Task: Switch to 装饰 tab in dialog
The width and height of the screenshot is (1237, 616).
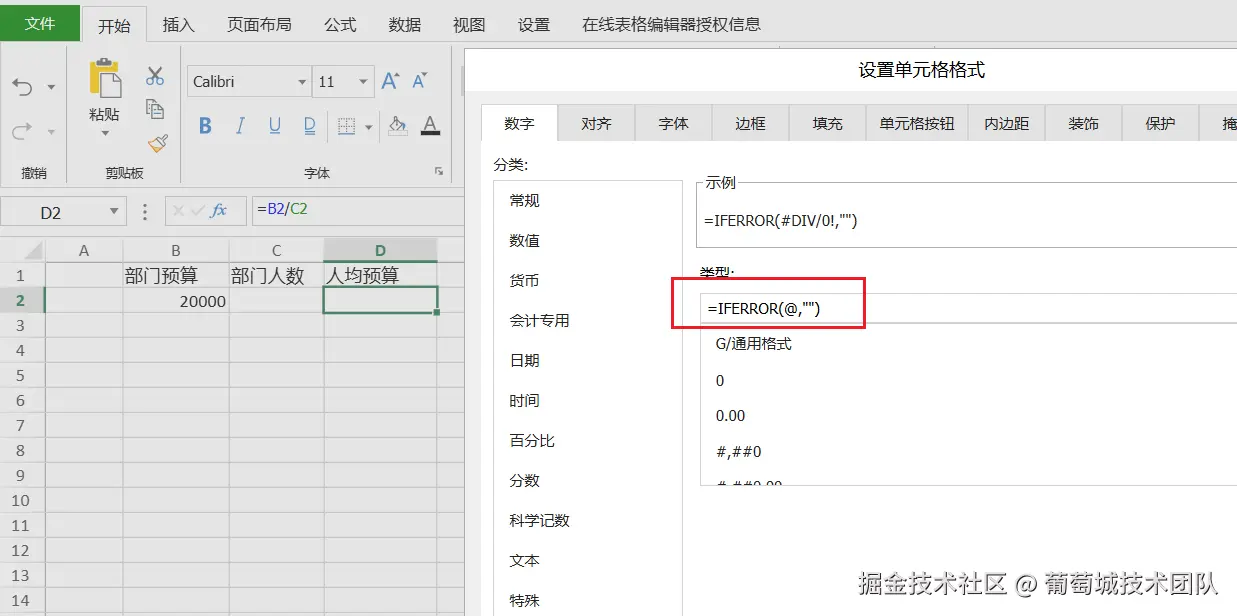Action: tap(1084, 124)
